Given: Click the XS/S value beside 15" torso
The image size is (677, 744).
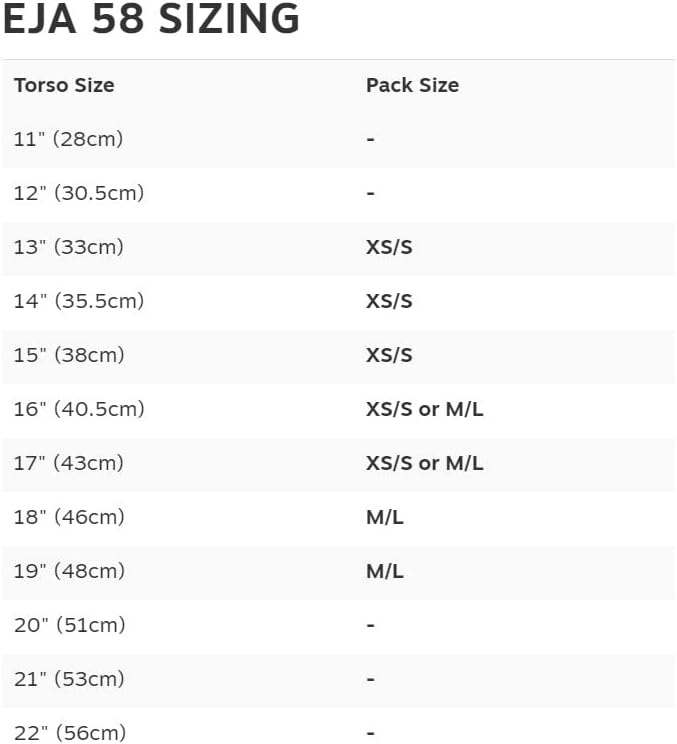Looking at the screenshot, I should pyautogui.click(x=389, y=355).
